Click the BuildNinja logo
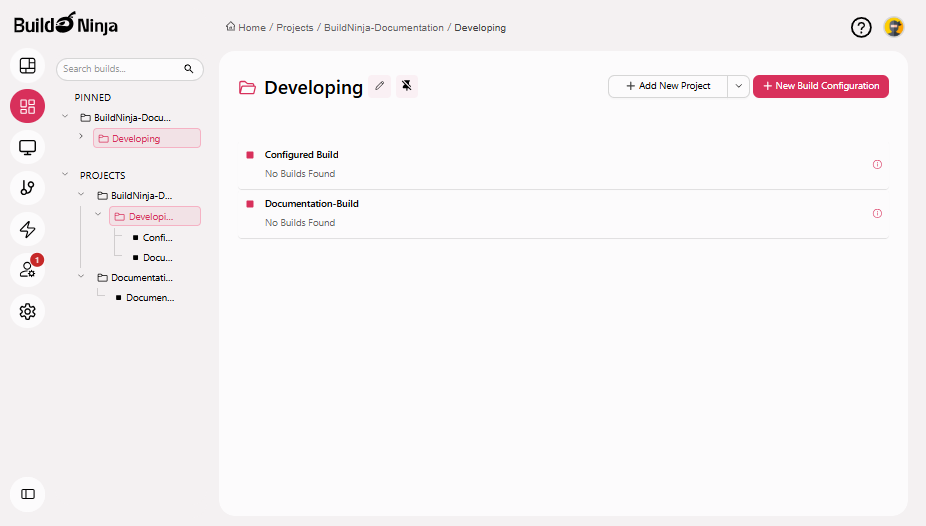The width and height of the screenshot is (926, 526). [x=66, y=24]
